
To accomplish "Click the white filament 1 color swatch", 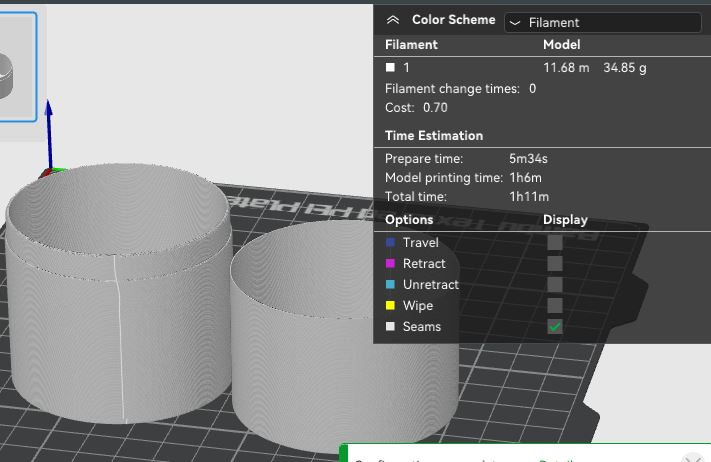I will [390, 67].
